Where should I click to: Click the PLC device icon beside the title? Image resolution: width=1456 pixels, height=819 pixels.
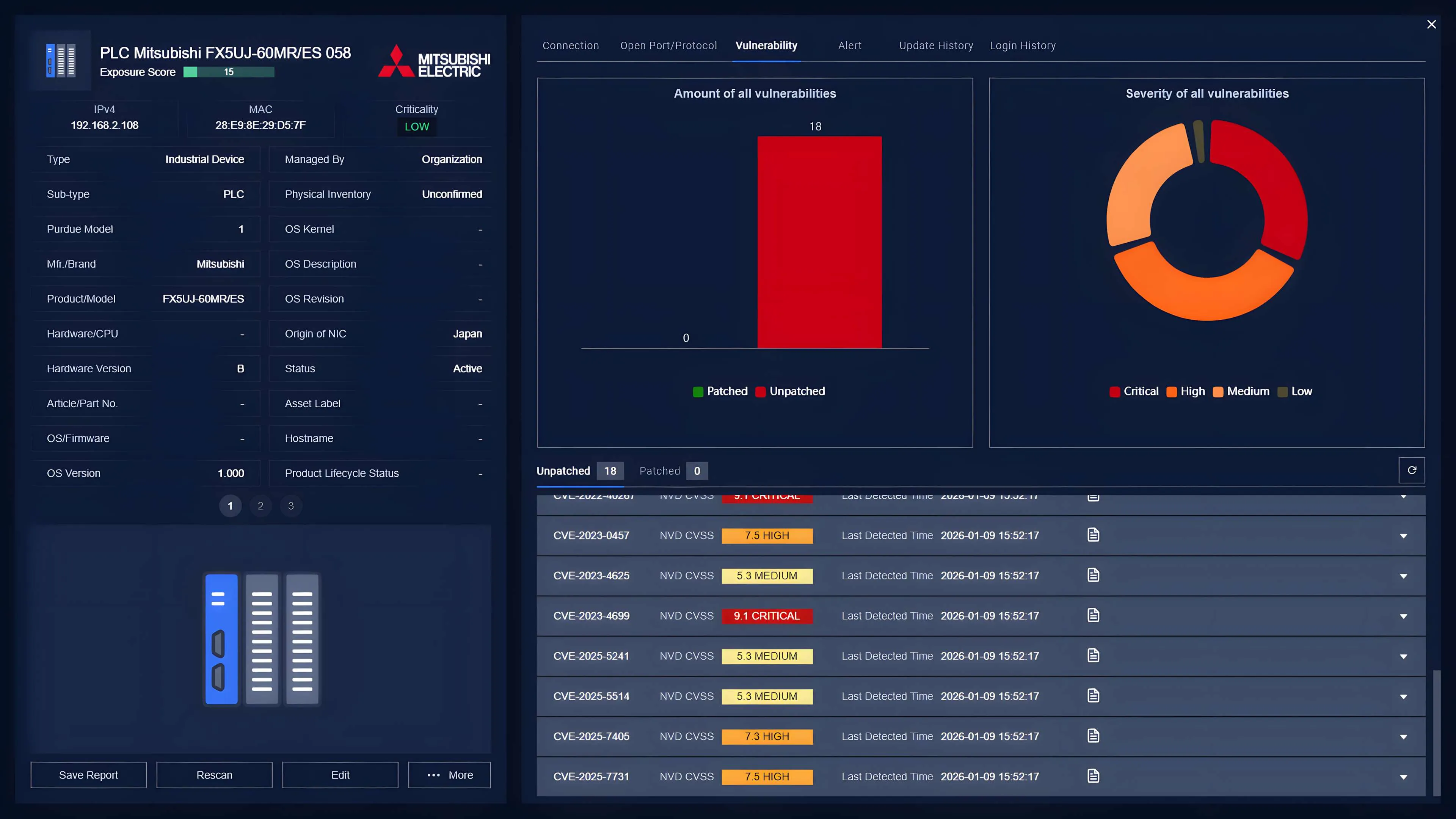61,61
